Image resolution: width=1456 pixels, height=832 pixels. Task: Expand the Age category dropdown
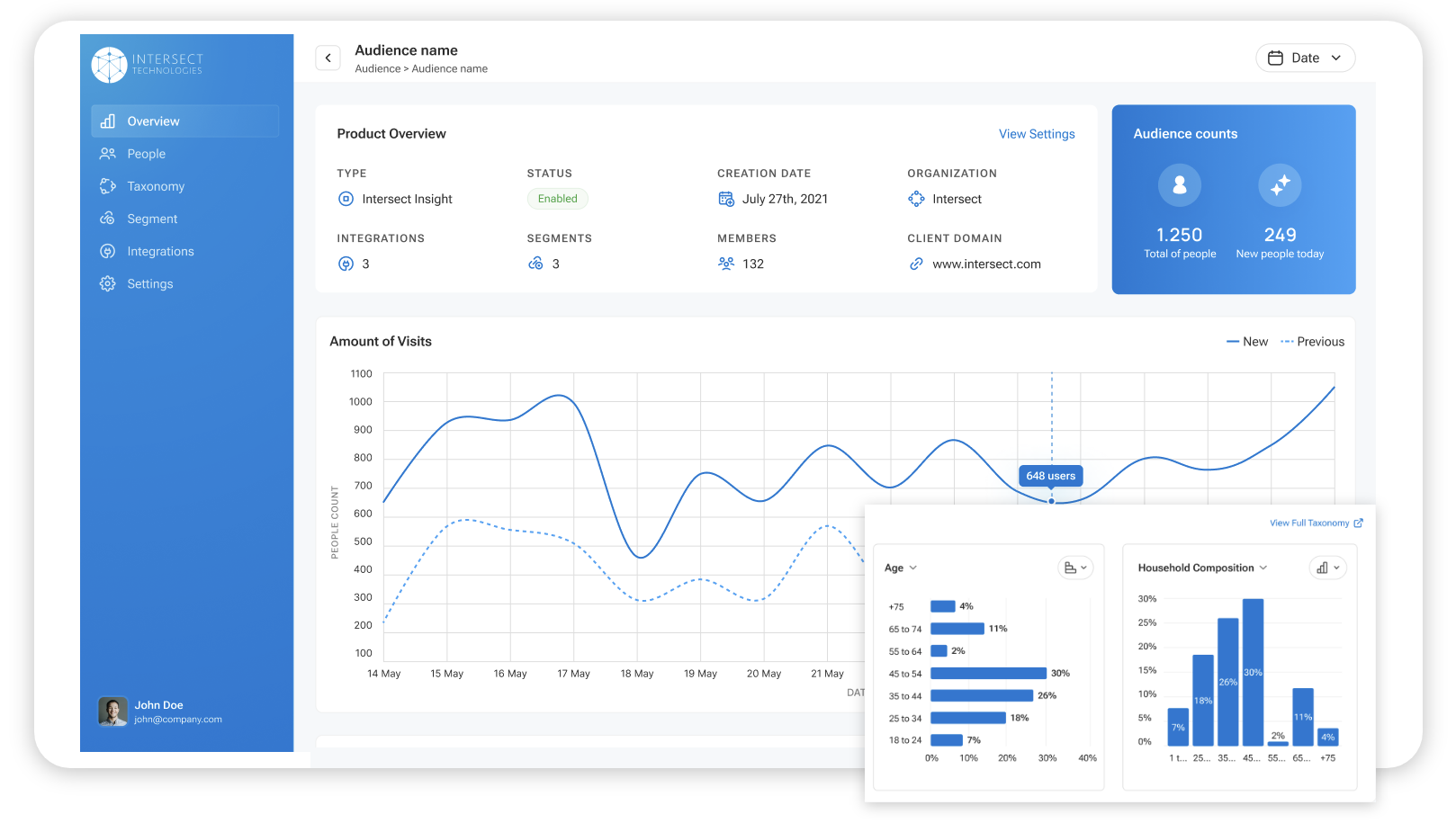coord(901,568)
